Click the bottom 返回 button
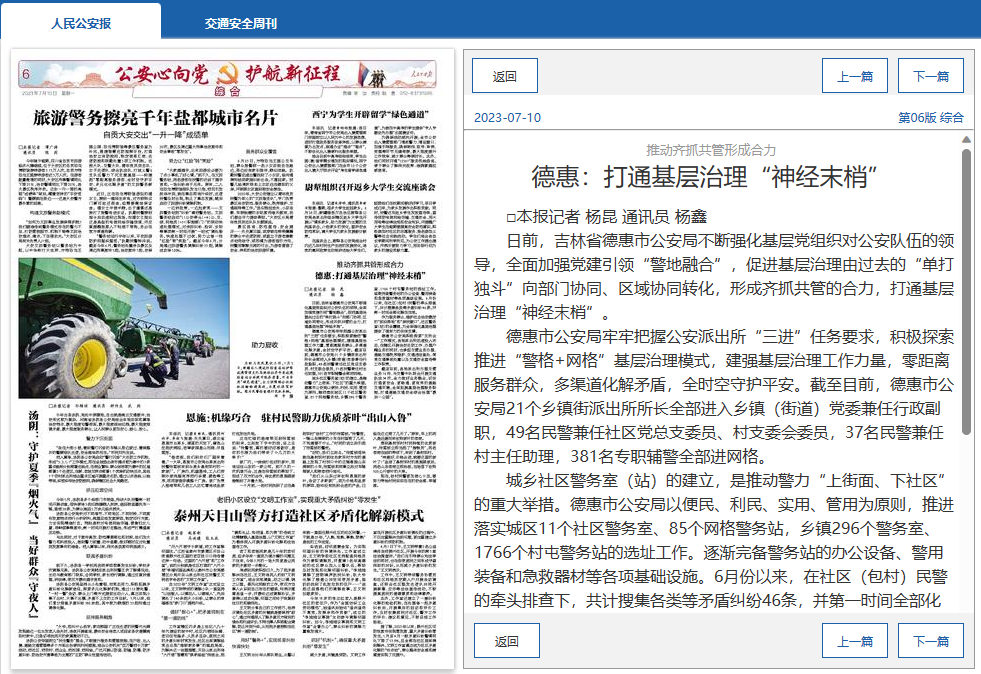The image size is (981, 674). [506, 640]
